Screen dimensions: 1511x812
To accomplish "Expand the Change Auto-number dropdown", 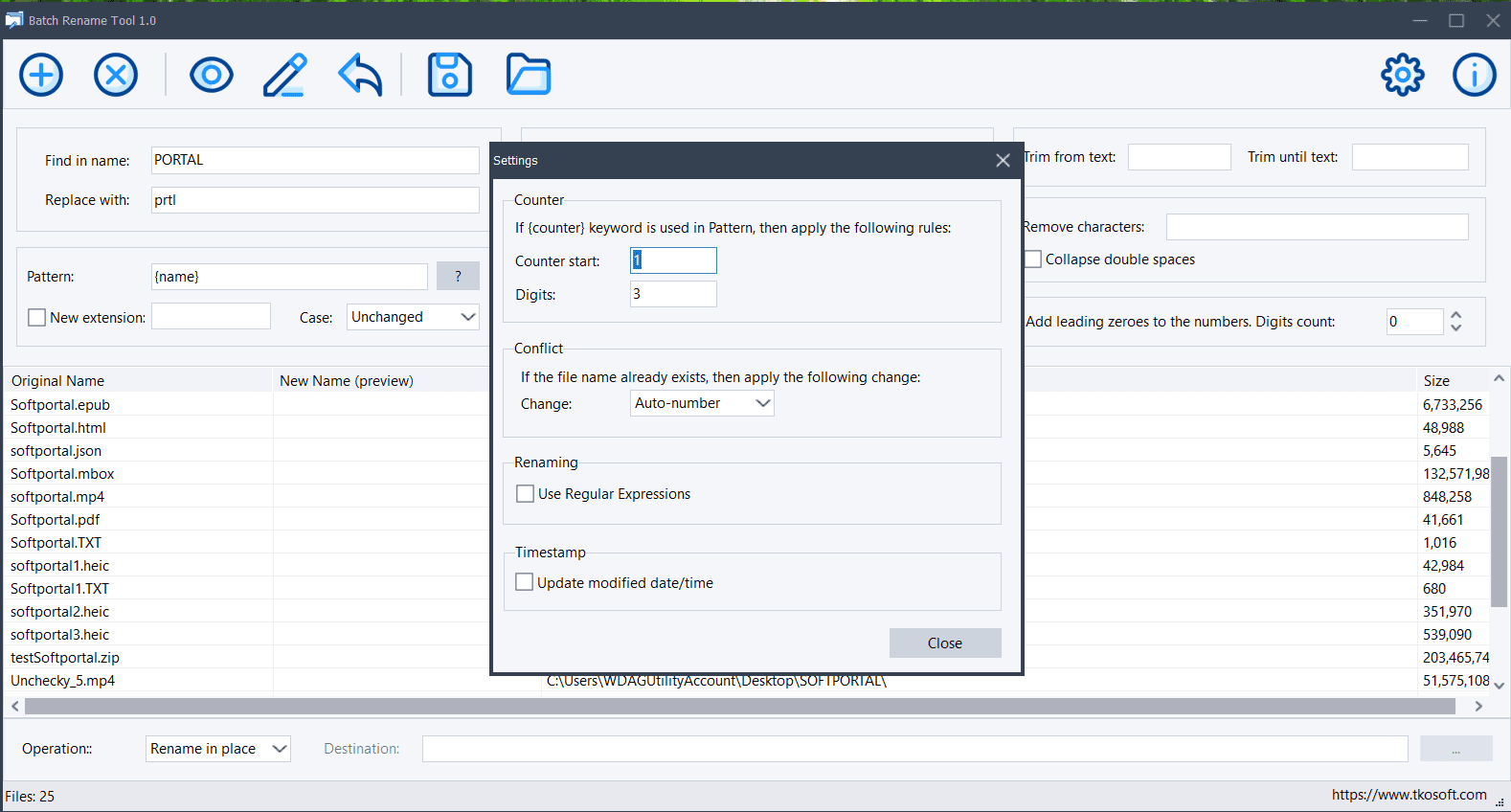I will (702, 403).
